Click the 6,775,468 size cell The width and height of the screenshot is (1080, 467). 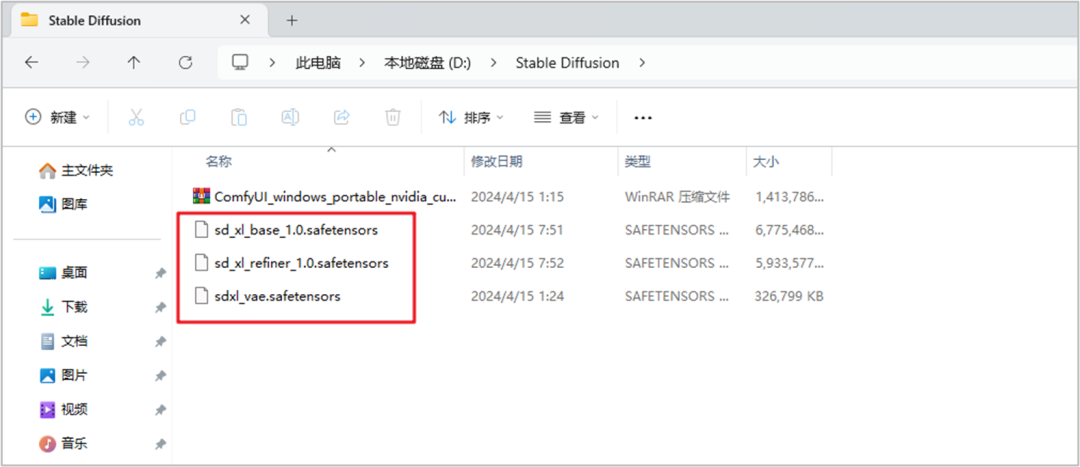(789, 230)
